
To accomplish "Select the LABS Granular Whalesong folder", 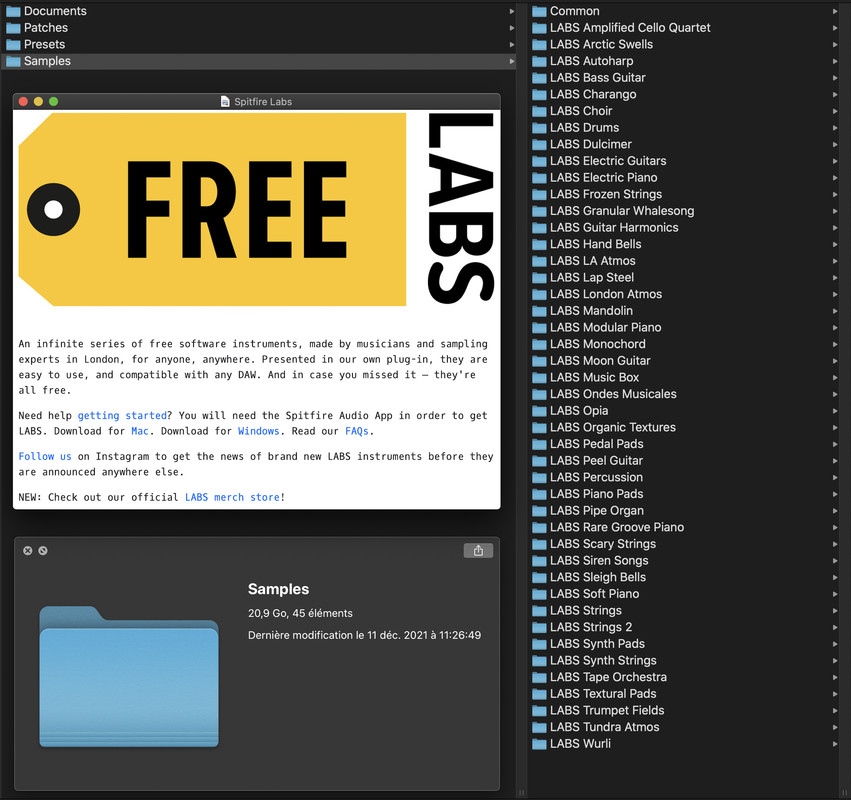I will 685,211.
